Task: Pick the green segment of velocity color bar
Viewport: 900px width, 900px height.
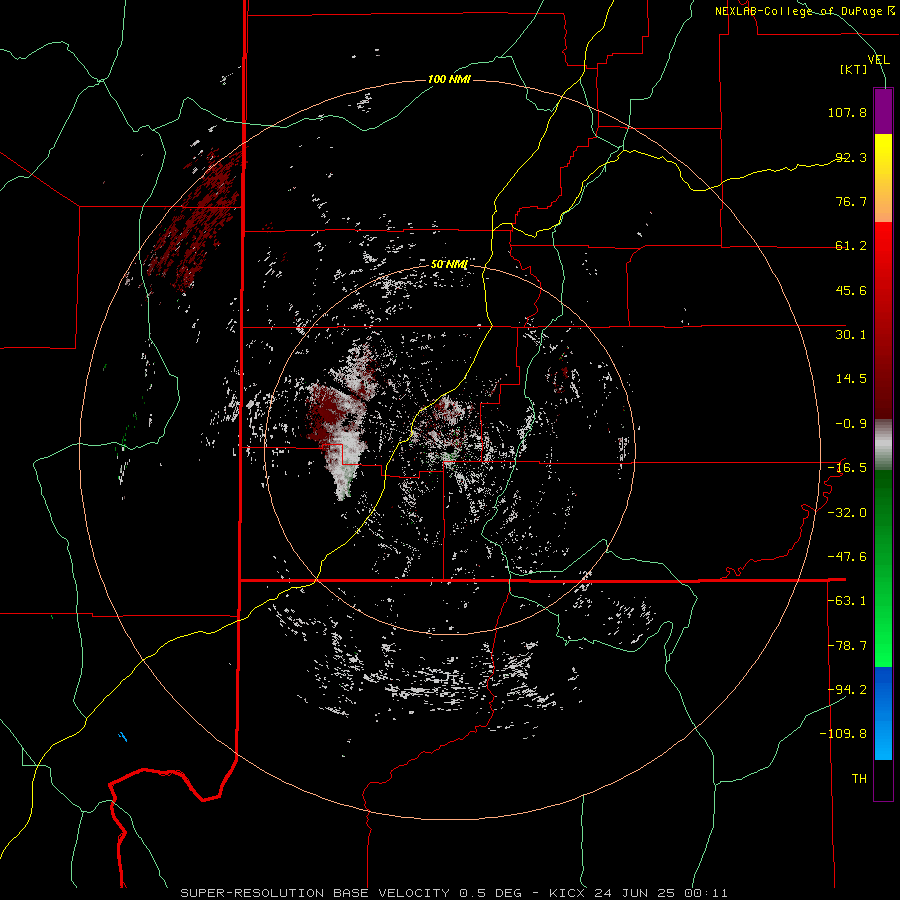Action: [x=883, y=568]
